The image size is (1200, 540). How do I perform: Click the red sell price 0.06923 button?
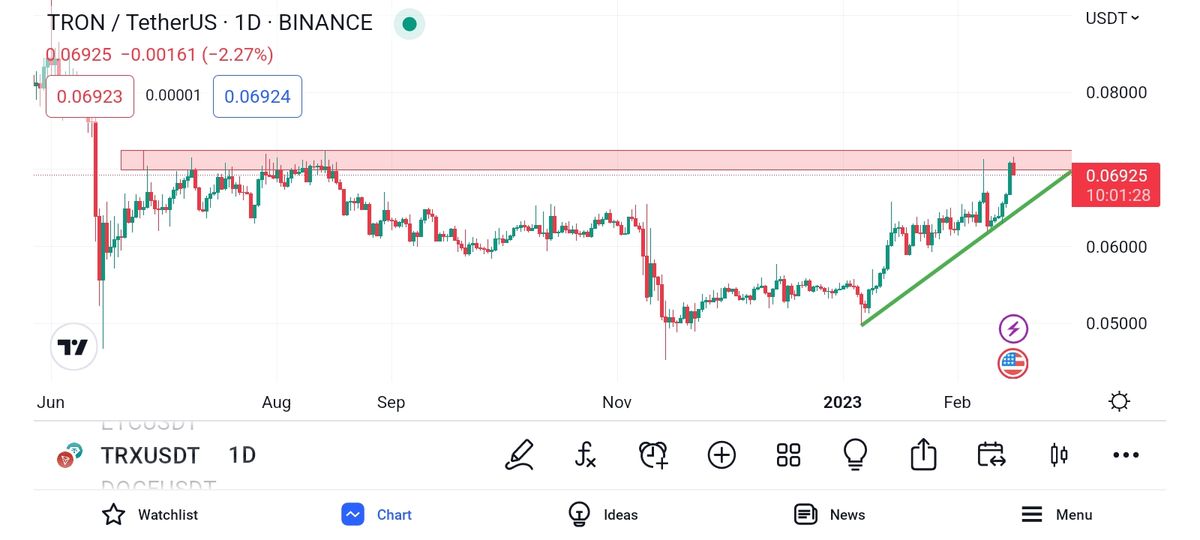point(90,97)
